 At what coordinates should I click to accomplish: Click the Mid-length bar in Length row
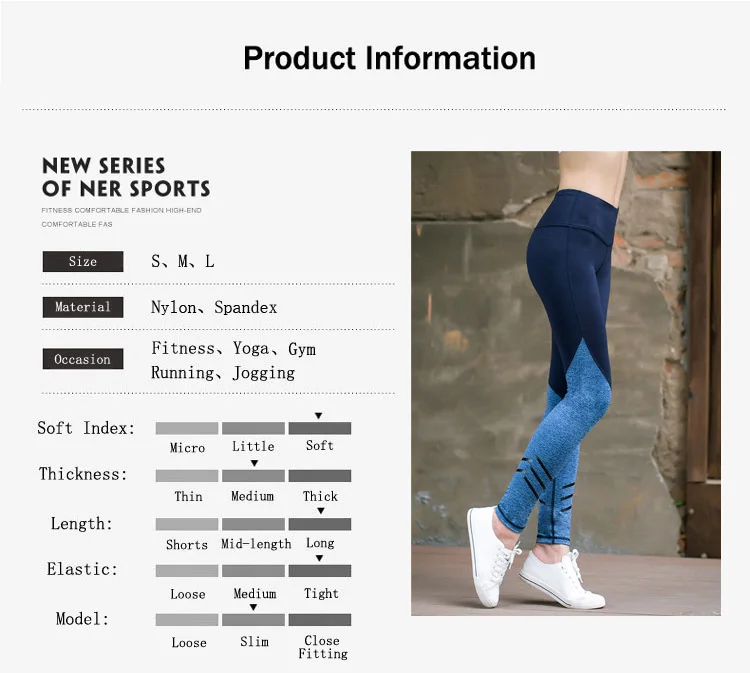pos(254,524)
